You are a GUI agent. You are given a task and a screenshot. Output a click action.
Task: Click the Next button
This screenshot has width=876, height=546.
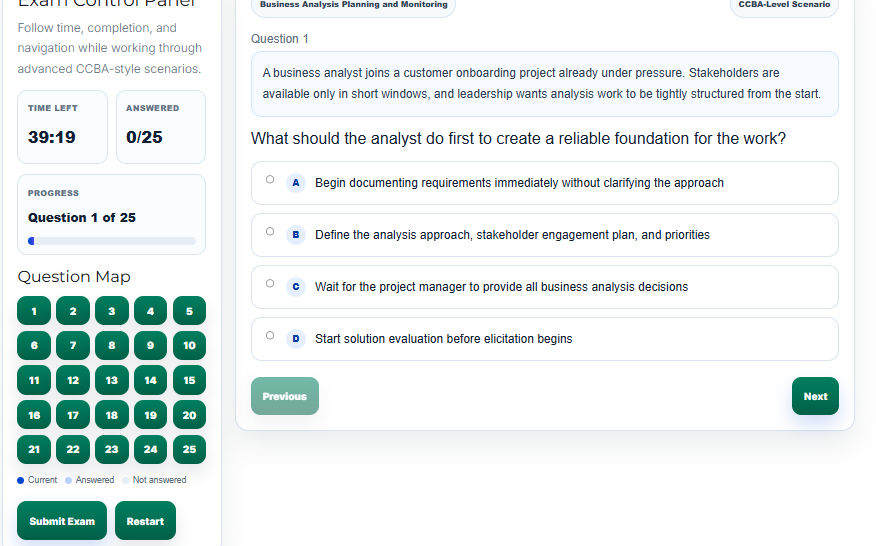pyautogui.click(x=815, y=396)
